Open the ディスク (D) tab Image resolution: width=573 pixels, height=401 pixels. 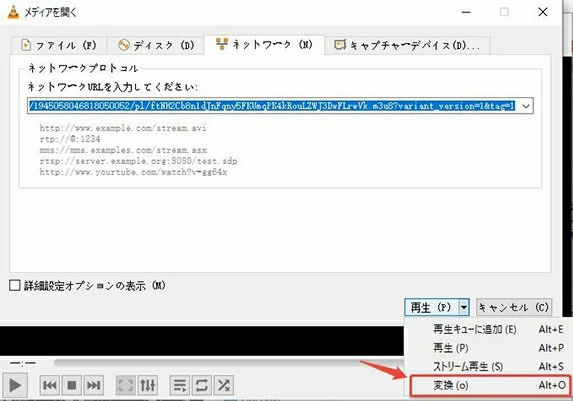(155, 45)
